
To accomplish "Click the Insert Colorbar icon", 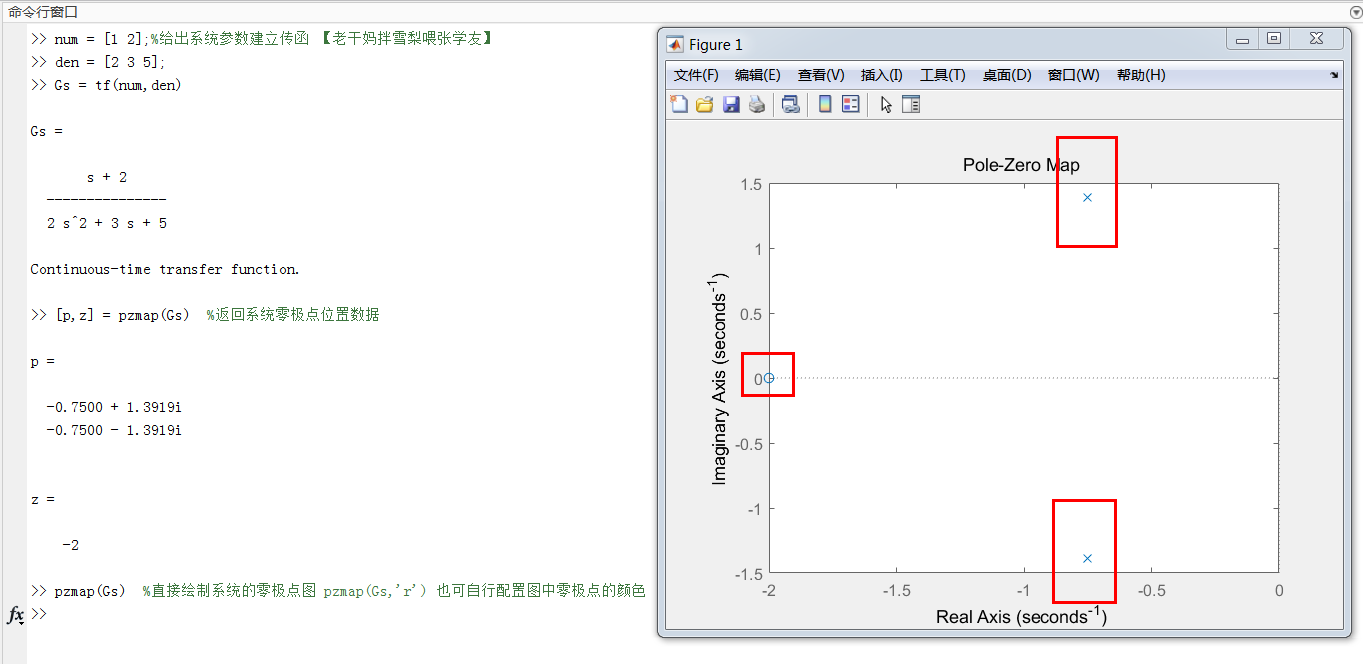I will point(825,104).
